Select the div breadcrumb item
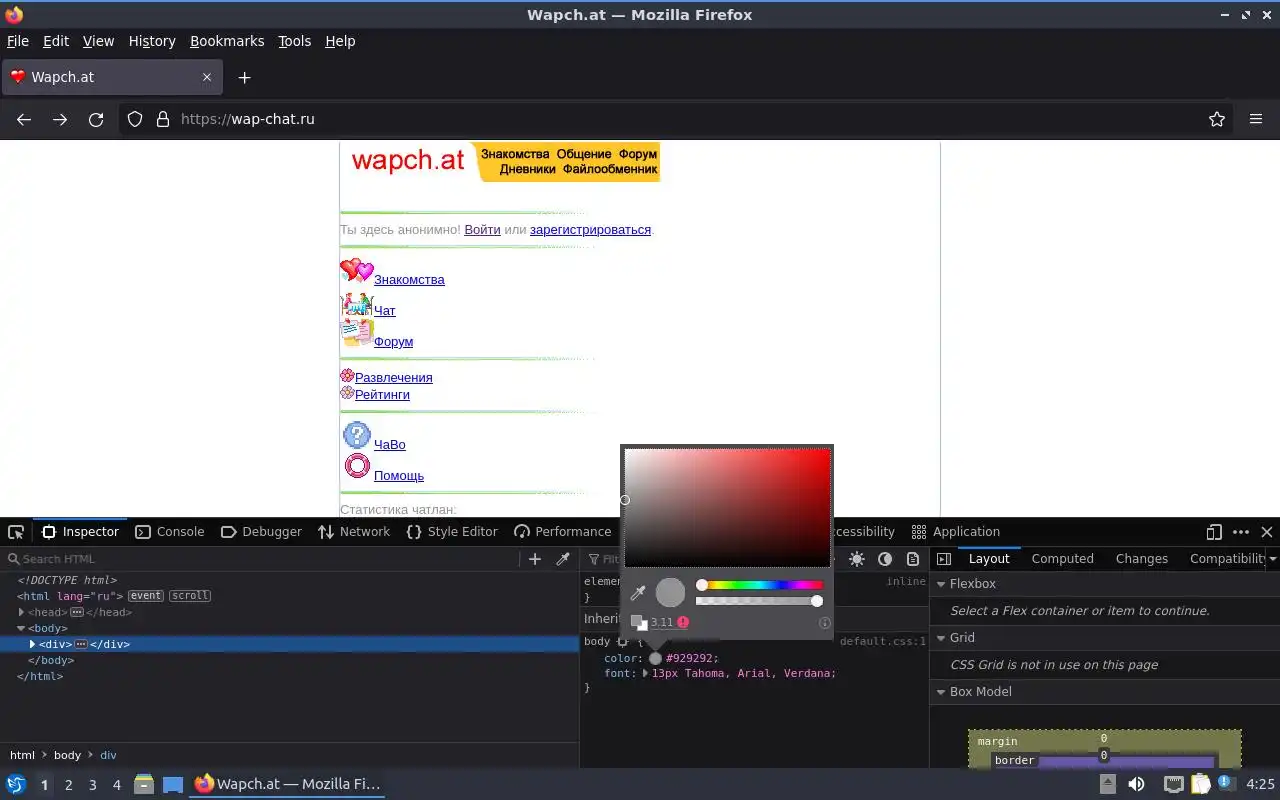The height and width of the screenshot is (800, 1280). click(x=108, y=755)
